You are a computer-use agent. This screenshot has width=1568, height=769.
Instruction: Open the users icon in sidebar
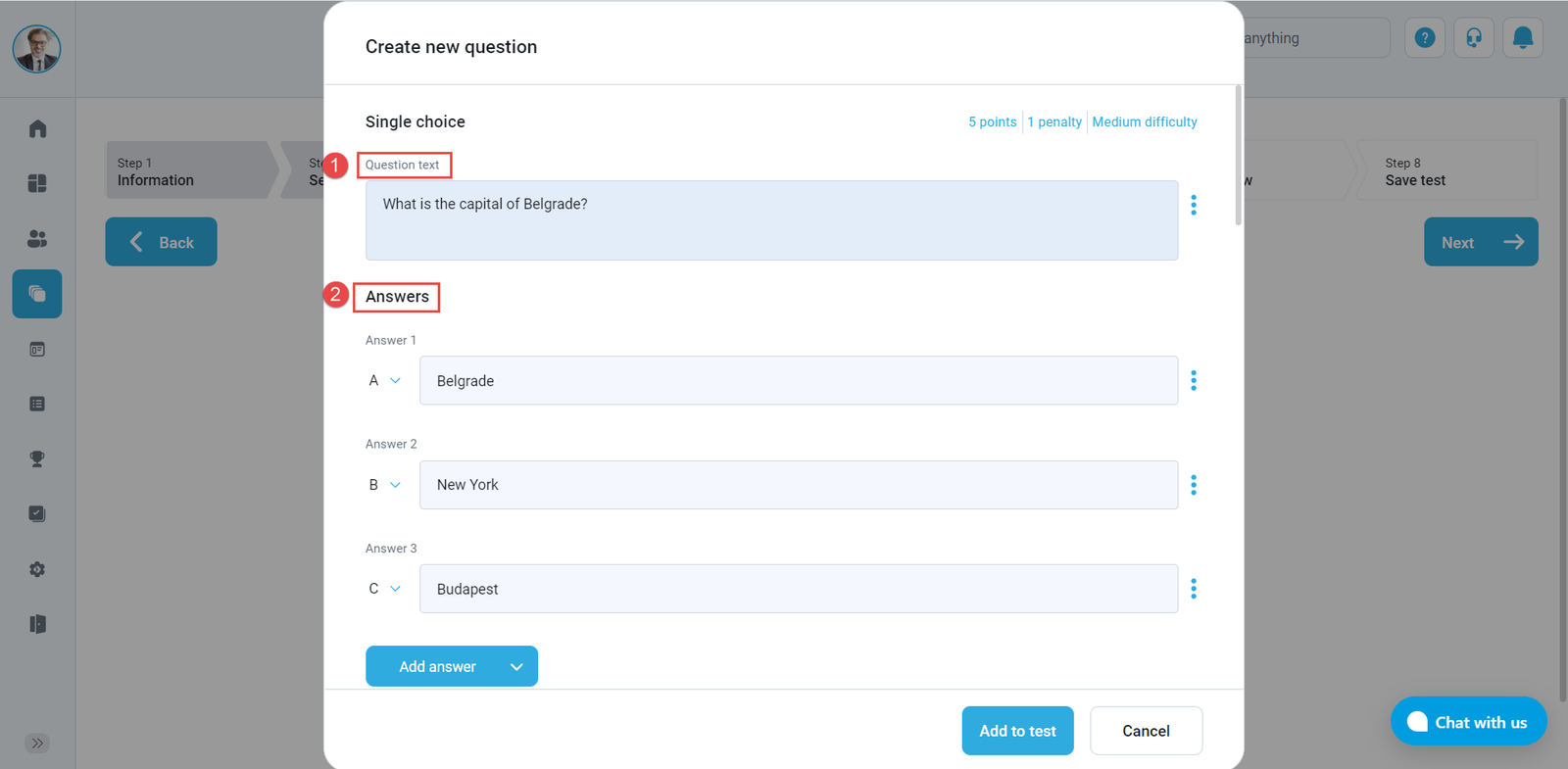(x=37, y=239)
